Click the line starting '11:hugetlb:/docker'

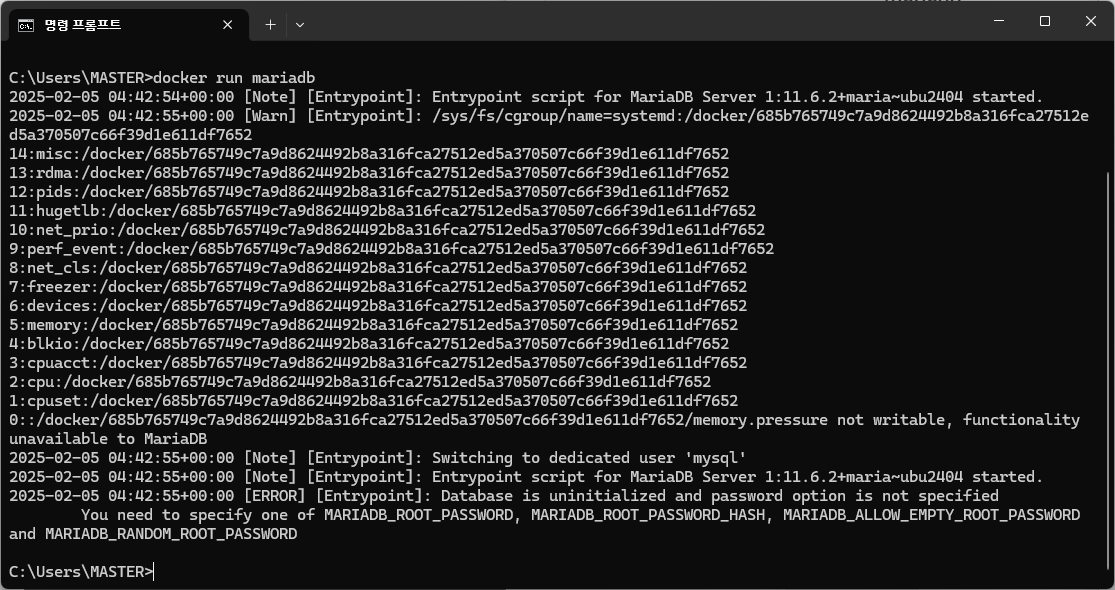(383, 210)
